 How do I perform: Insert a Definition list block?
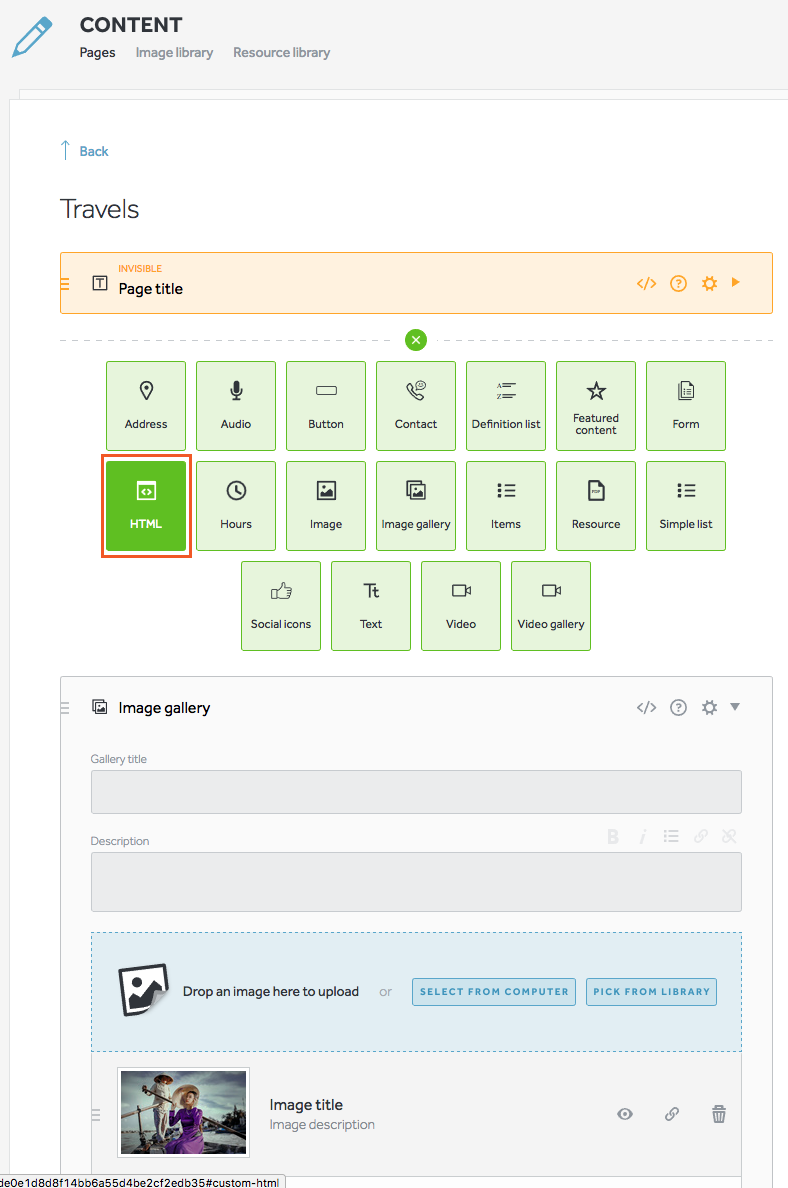506,406
